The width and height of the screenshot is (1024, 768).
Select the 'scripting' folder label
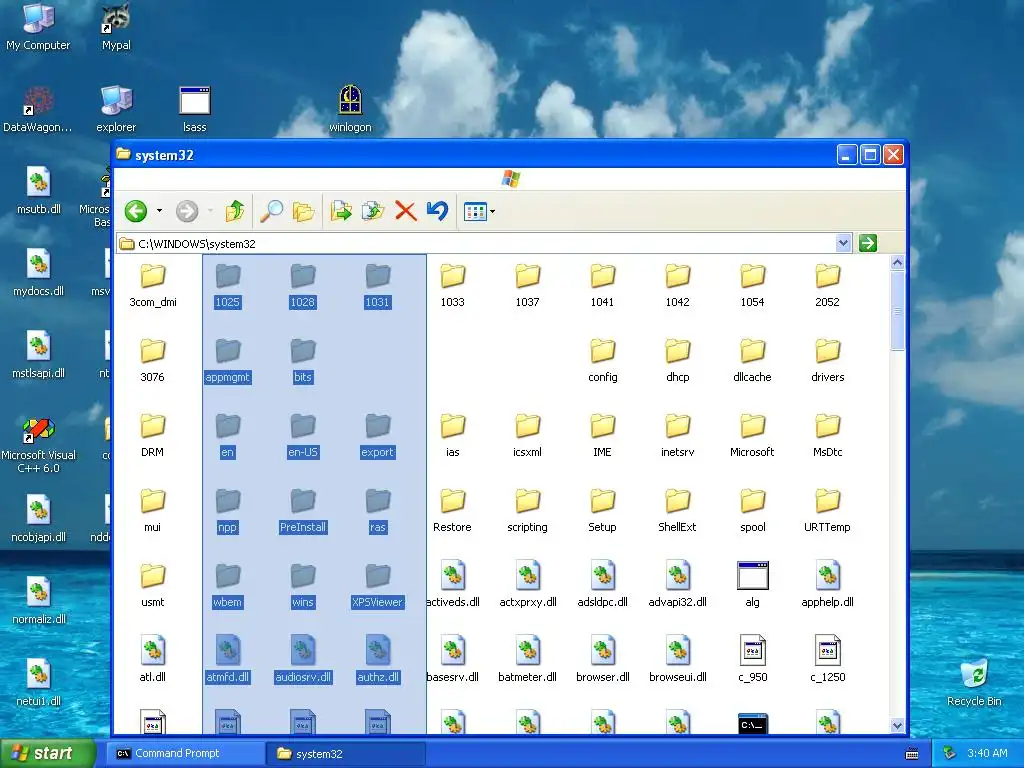click(528, 527)
